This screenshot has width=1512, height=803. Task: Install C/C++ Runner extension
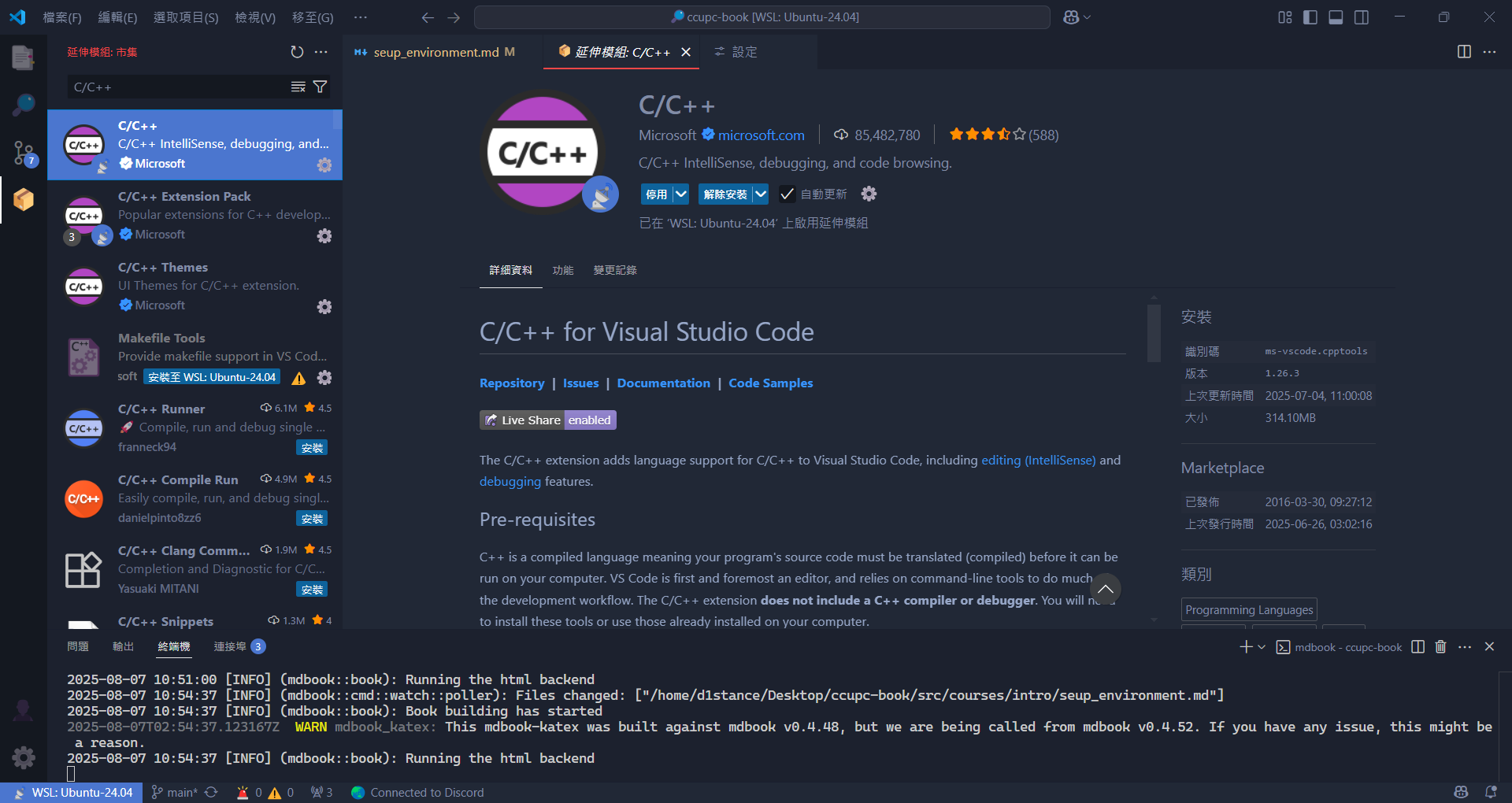click(312, 448)
